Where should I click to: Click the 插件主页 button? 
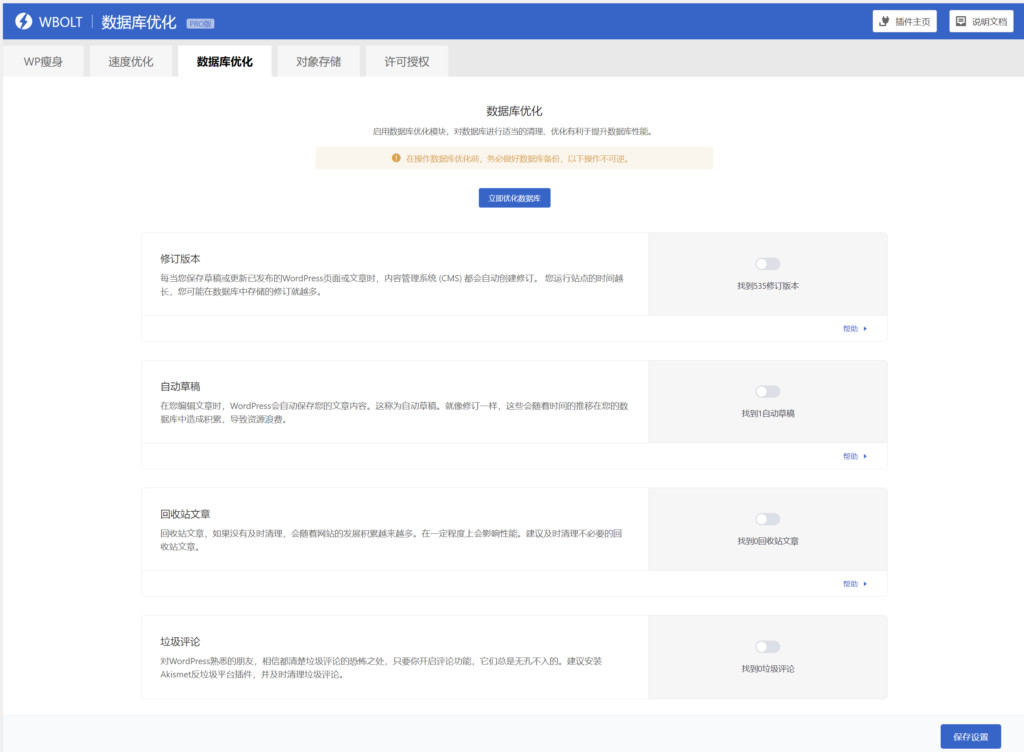click(904, 21)
